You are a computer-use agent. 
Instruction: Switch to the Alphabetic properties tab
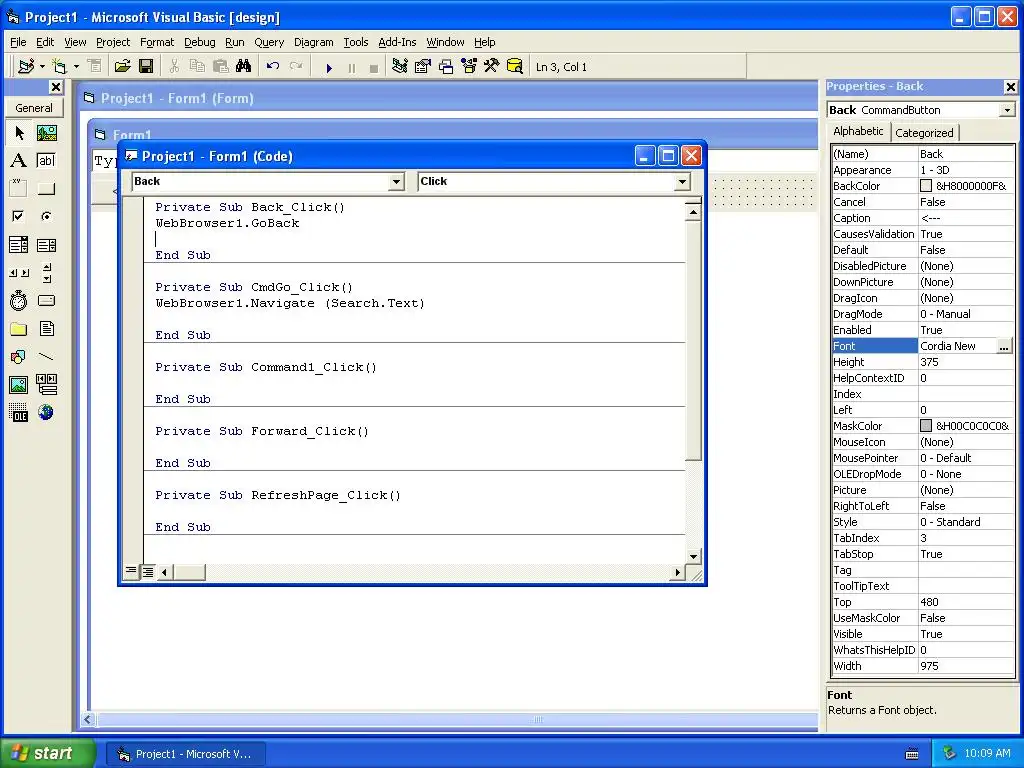pyautogui.click(x=858, y=131)
